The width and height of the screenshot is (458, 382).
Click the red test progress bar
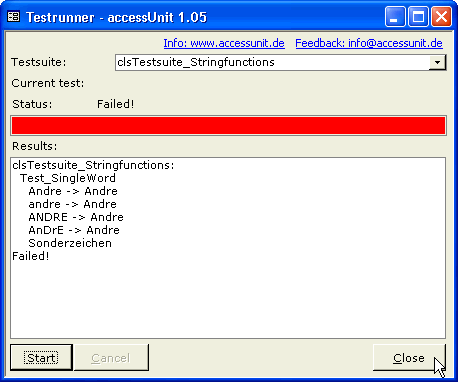229,125
